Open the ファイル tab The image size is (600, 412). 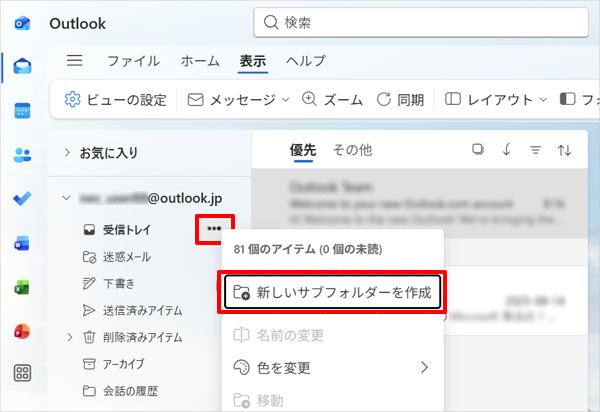click(x=134, y=61)
